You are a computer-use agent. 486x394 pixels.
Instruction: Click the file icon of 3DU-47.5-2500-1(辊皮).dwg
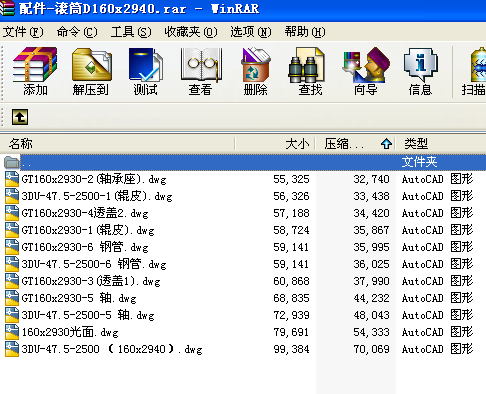(x=12, y=196)
